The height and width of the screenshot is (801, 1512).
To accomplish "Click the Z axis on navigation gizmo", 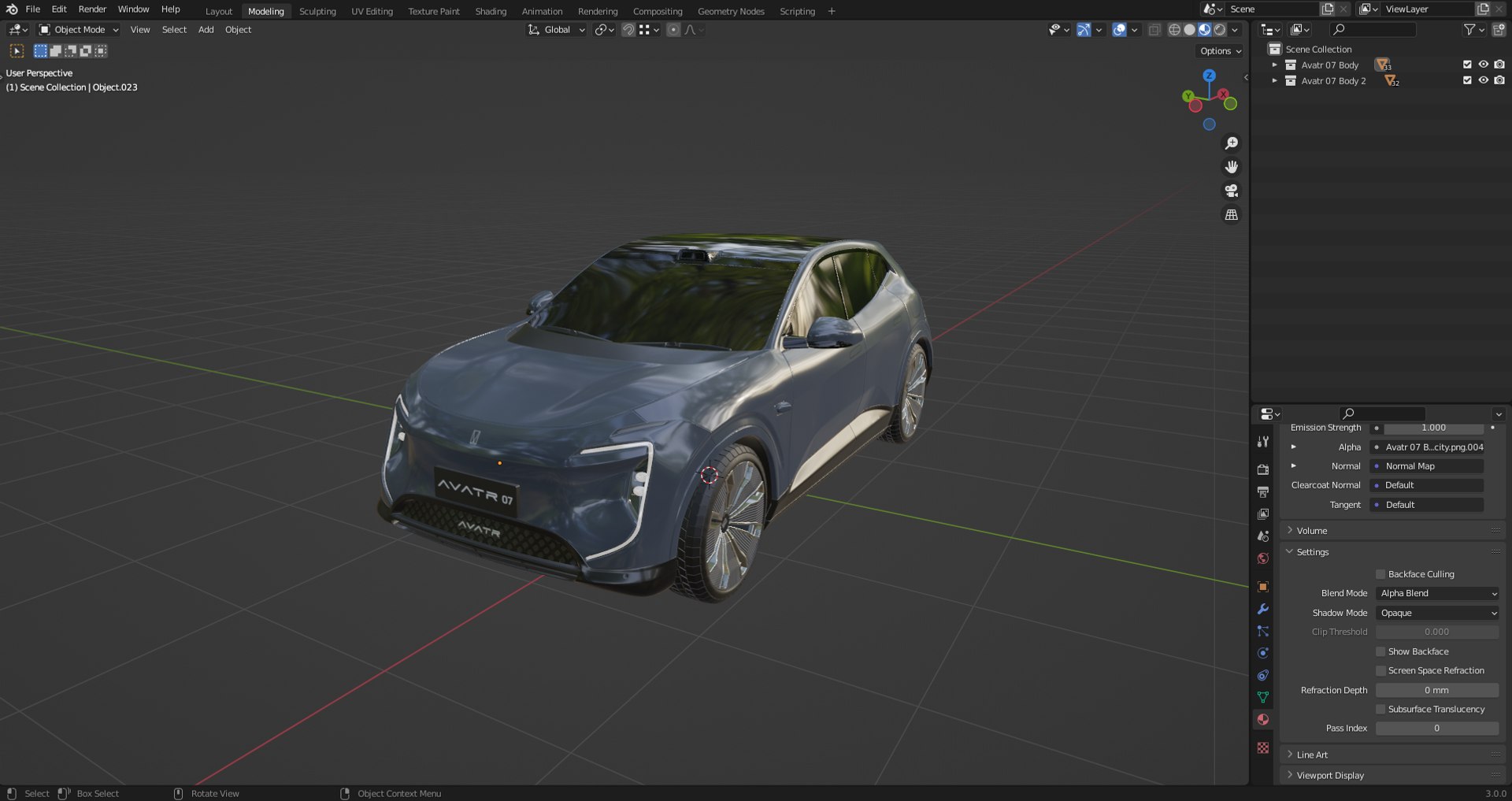I will click(1210, 76).
